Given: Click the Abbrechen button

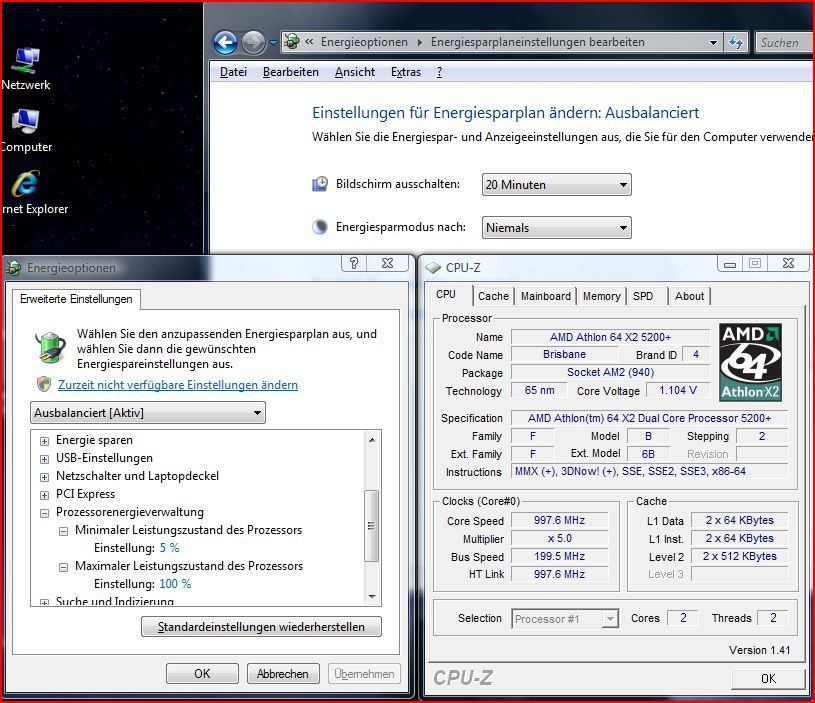Looking at the screenshot, I should point(282,674).
